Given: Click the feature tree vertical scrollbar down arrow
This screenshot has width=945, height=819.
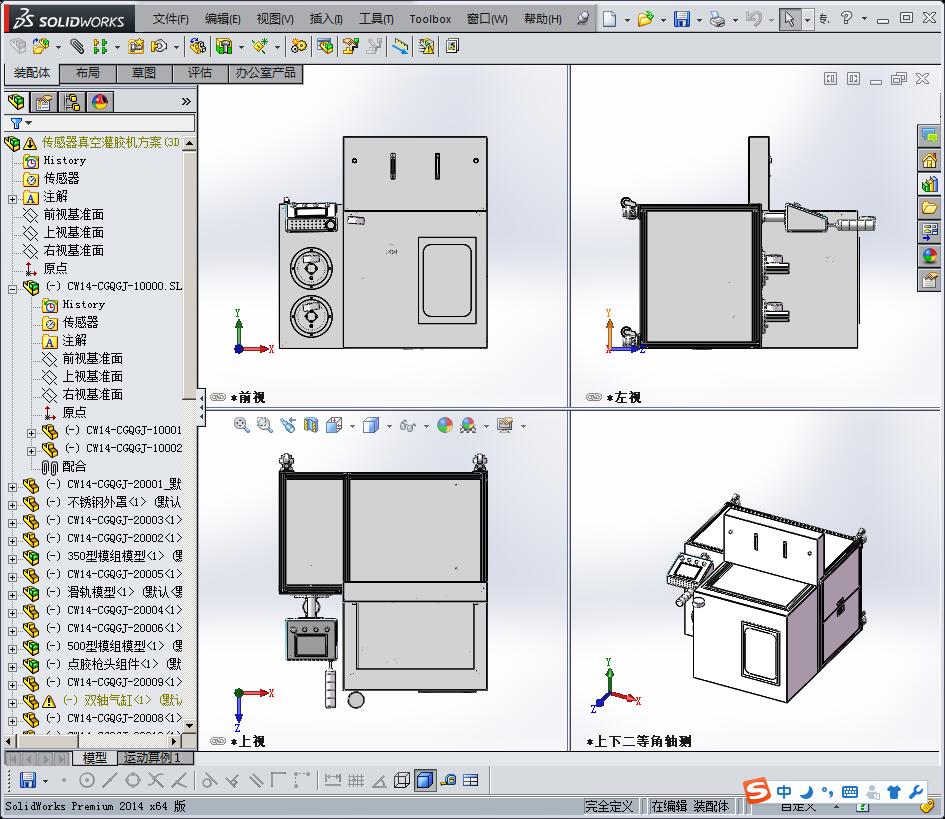Looking at the screenshot, I should (189, 726).
